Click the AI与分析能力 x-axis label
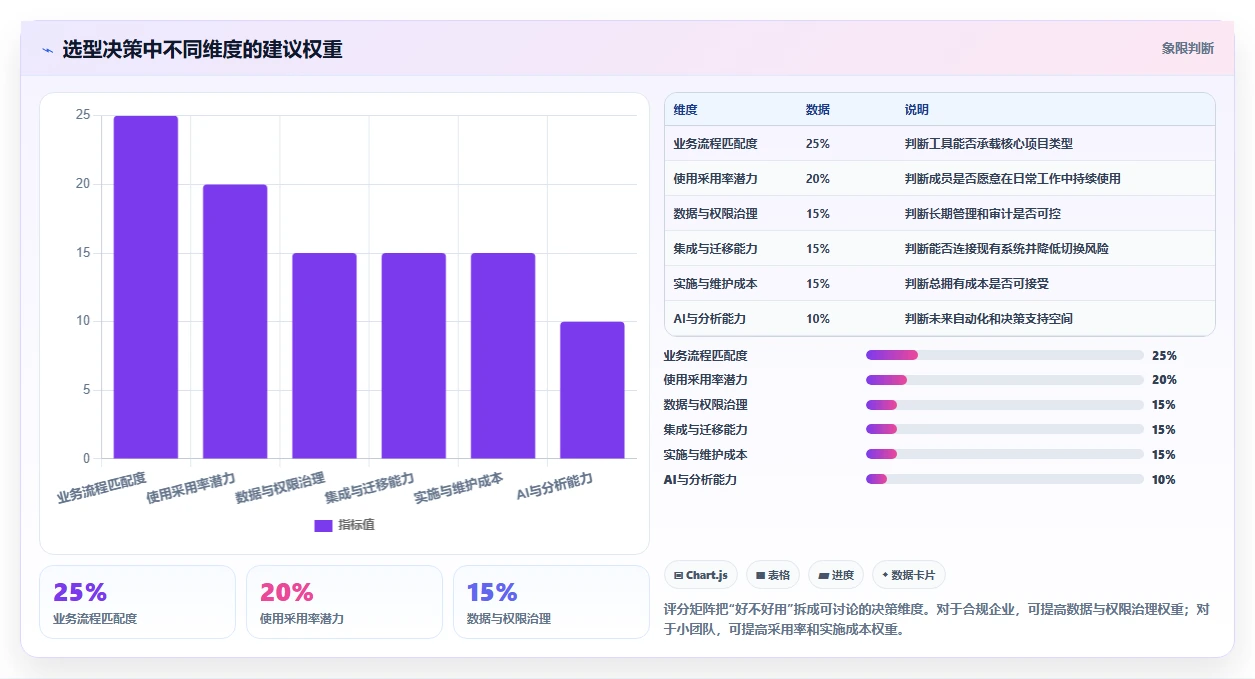The image size is (1255, 679). pos(554,487)
